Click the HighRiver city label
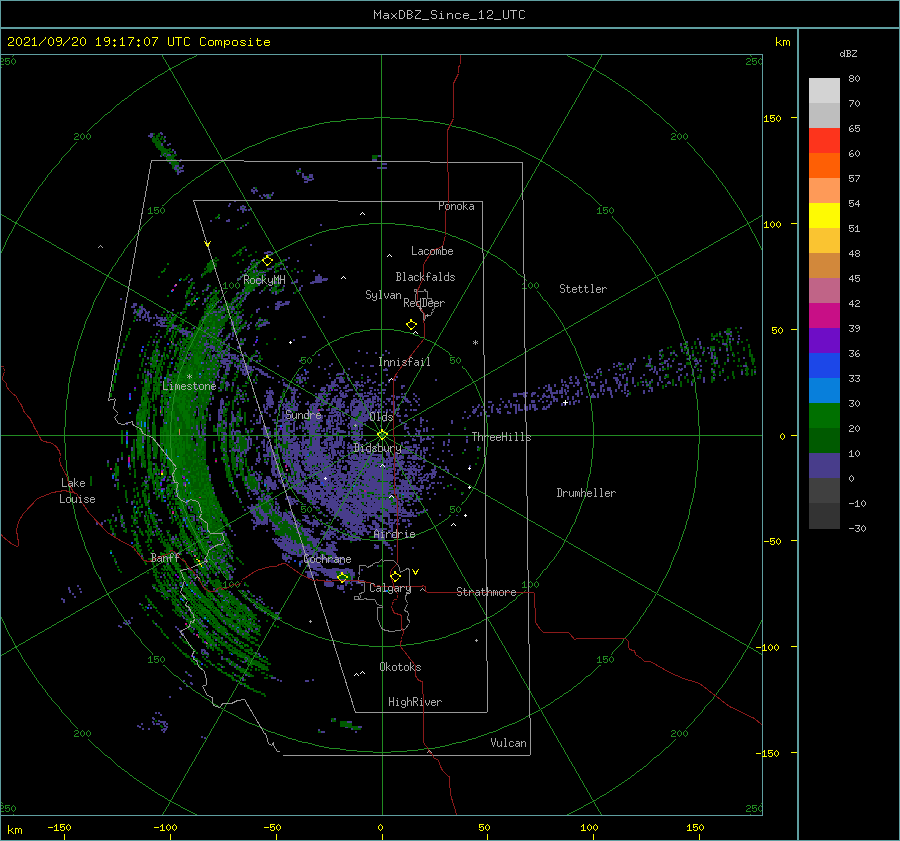Viewport: 900px width, 841px height. click(x=415, y=702)
